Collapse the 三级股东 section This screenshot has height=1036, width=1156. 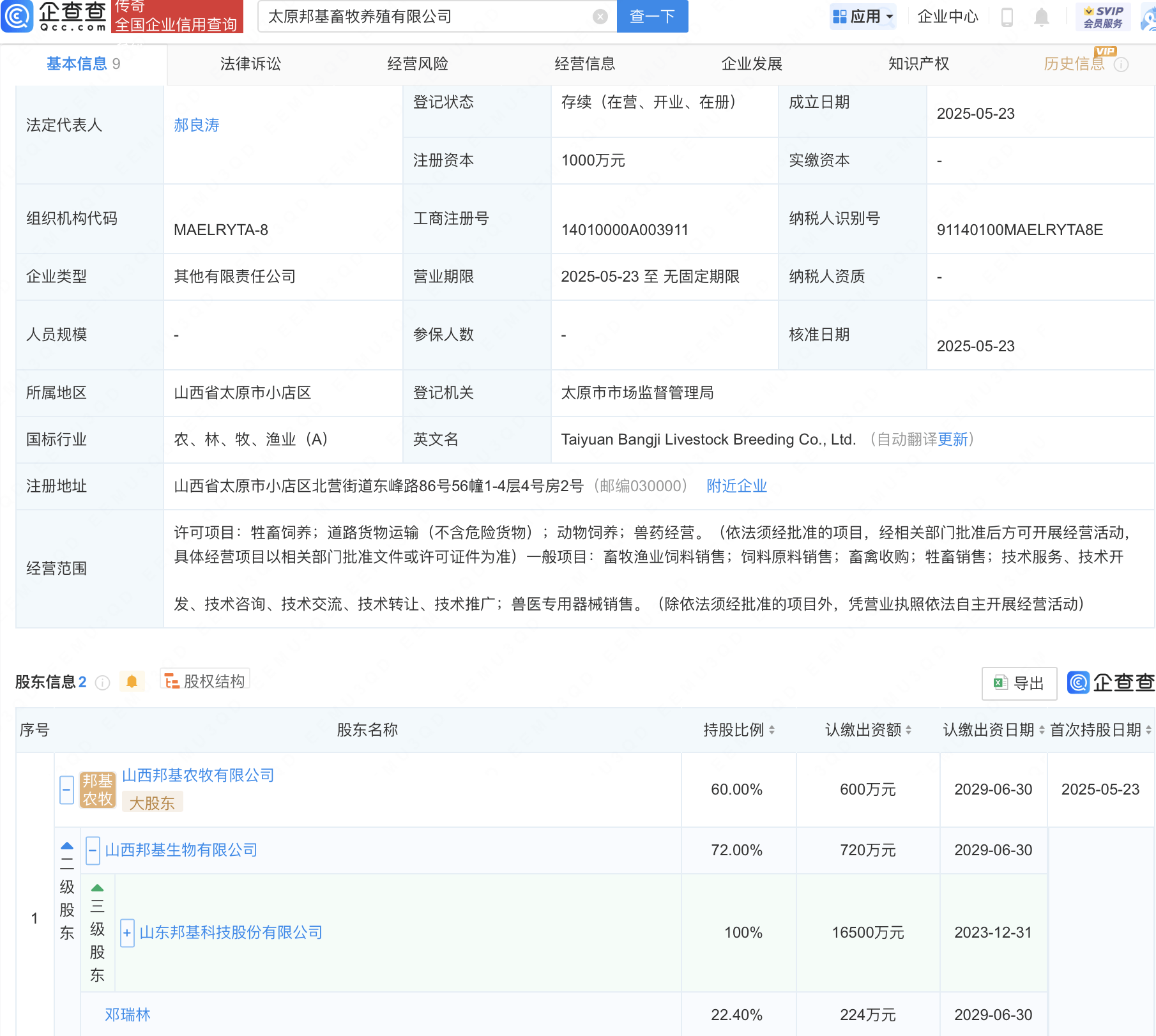point(97,888)
